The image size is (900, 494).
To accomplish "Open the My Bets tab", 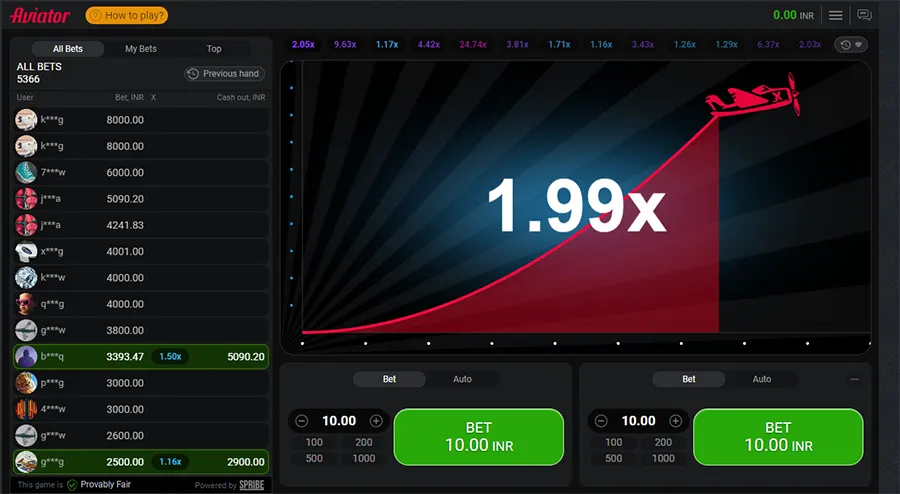I will tap(141, 48).
